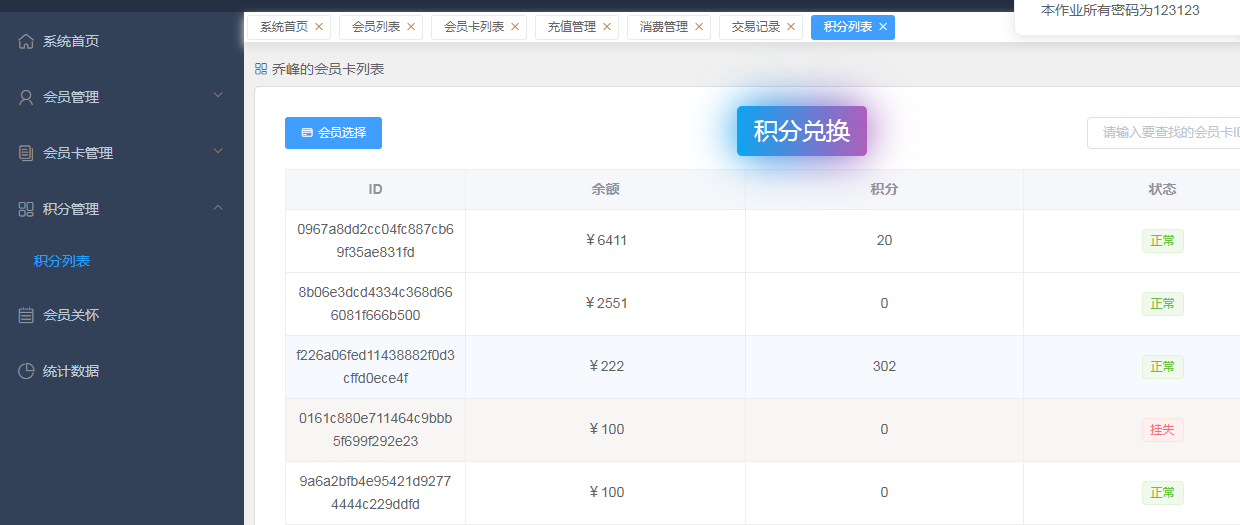Click the points value 20
1240x525 pixels.
pos(884,241)
